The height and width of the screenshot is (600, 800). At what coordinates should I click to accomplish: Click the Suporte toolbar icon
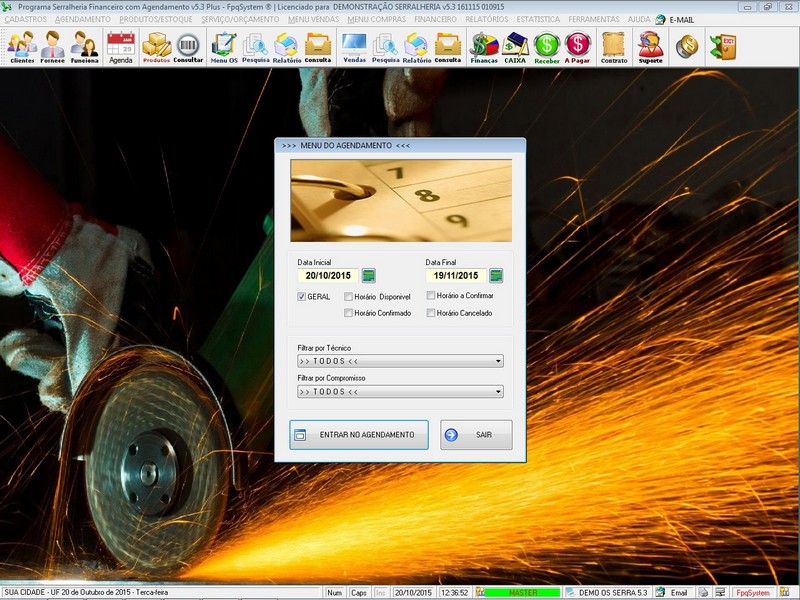(x=650, y=46)
